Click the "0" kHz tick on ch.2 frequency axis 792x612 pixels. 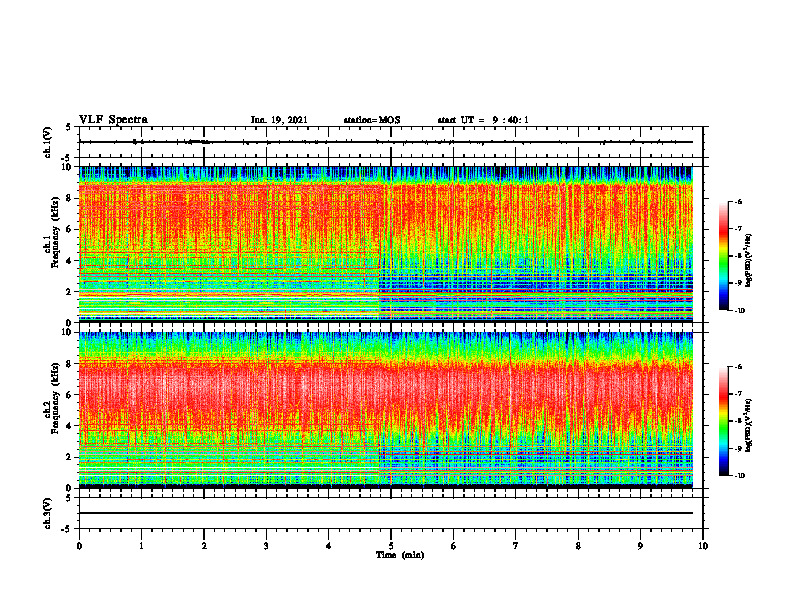point(70,488)
